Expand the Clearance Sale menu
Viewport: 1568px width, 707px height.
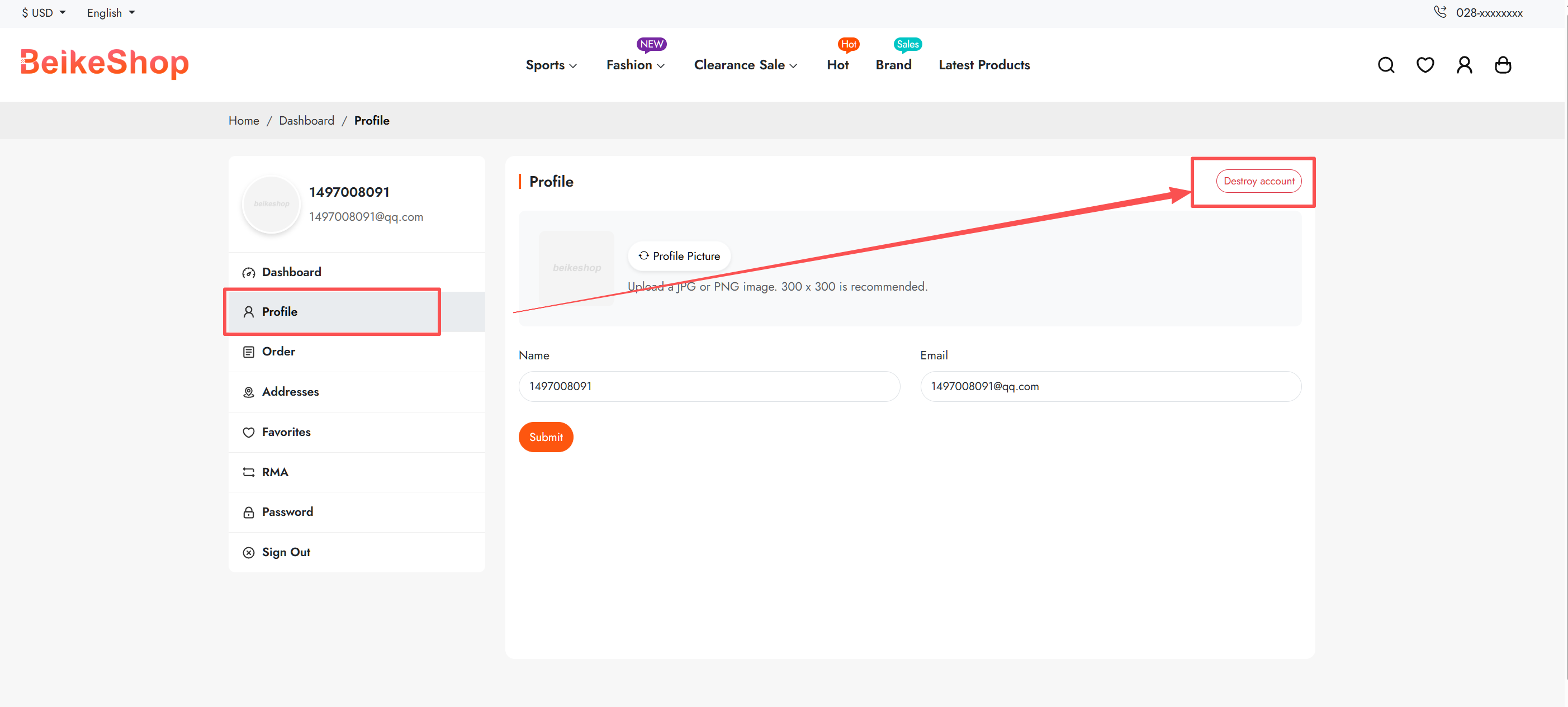[745, 65]
